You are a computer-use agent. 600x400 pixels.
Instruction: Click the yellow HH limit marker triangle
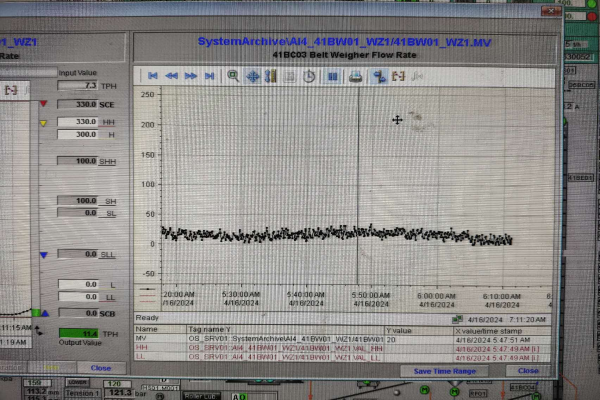point(43,123)
